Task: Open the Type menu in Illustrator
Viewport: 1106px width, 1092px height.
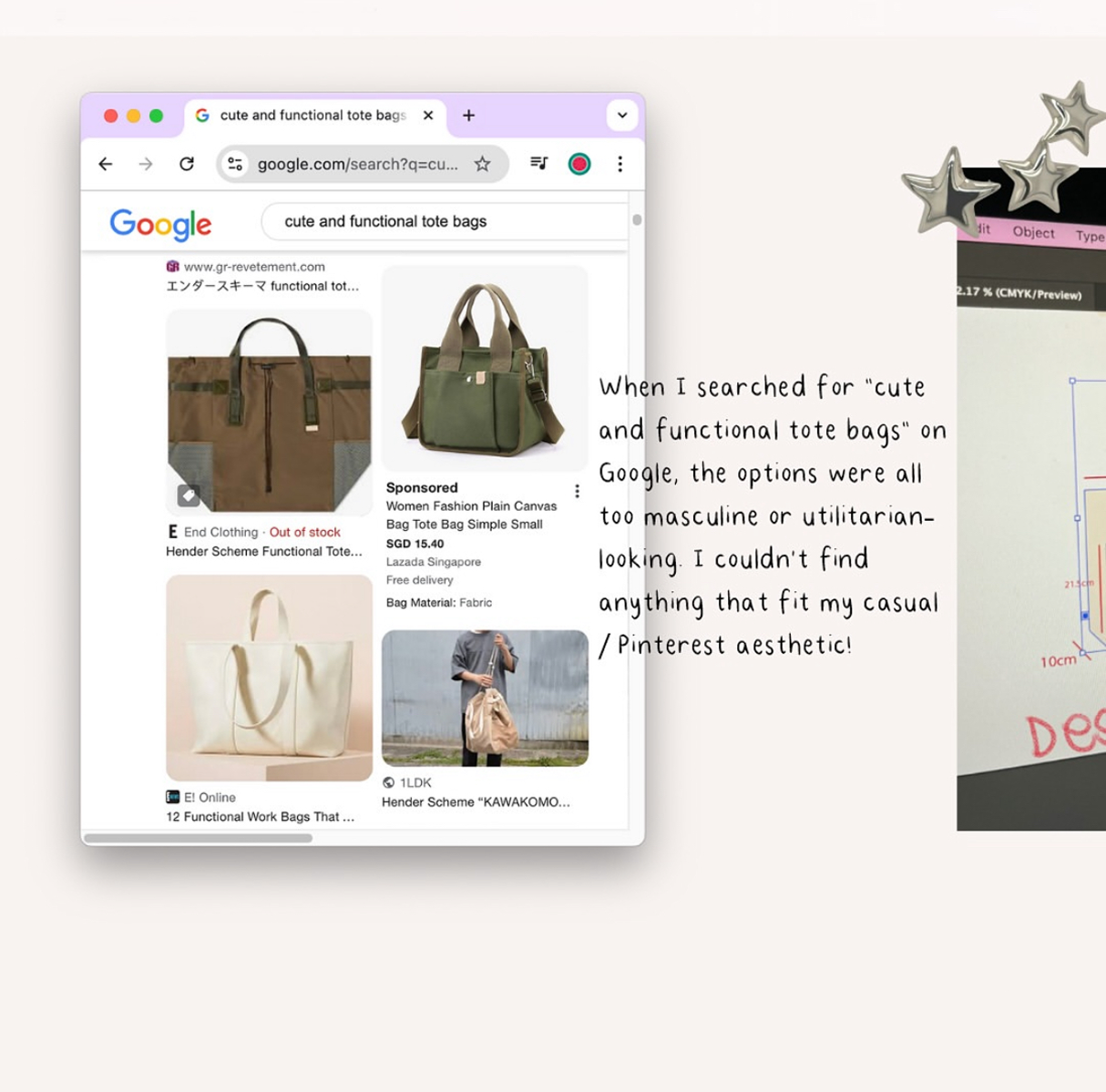Action: click(x=1089, y=236)
